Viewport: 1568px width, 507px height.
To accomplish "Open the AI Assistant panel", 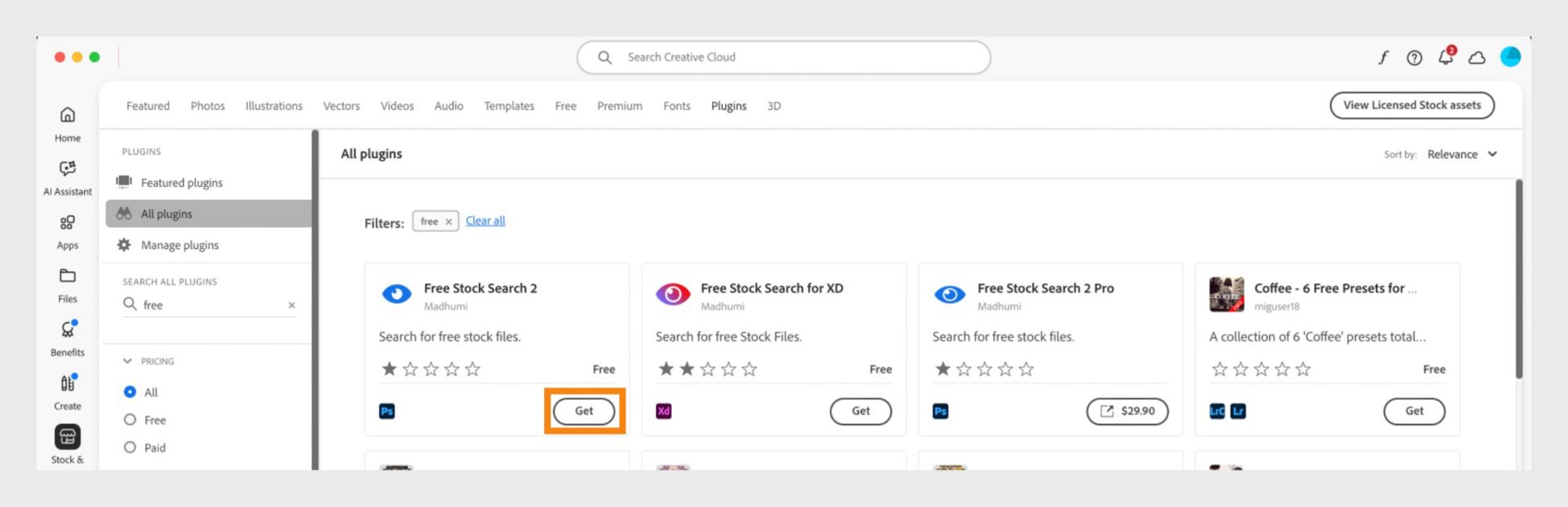I will tap(68, 178).
